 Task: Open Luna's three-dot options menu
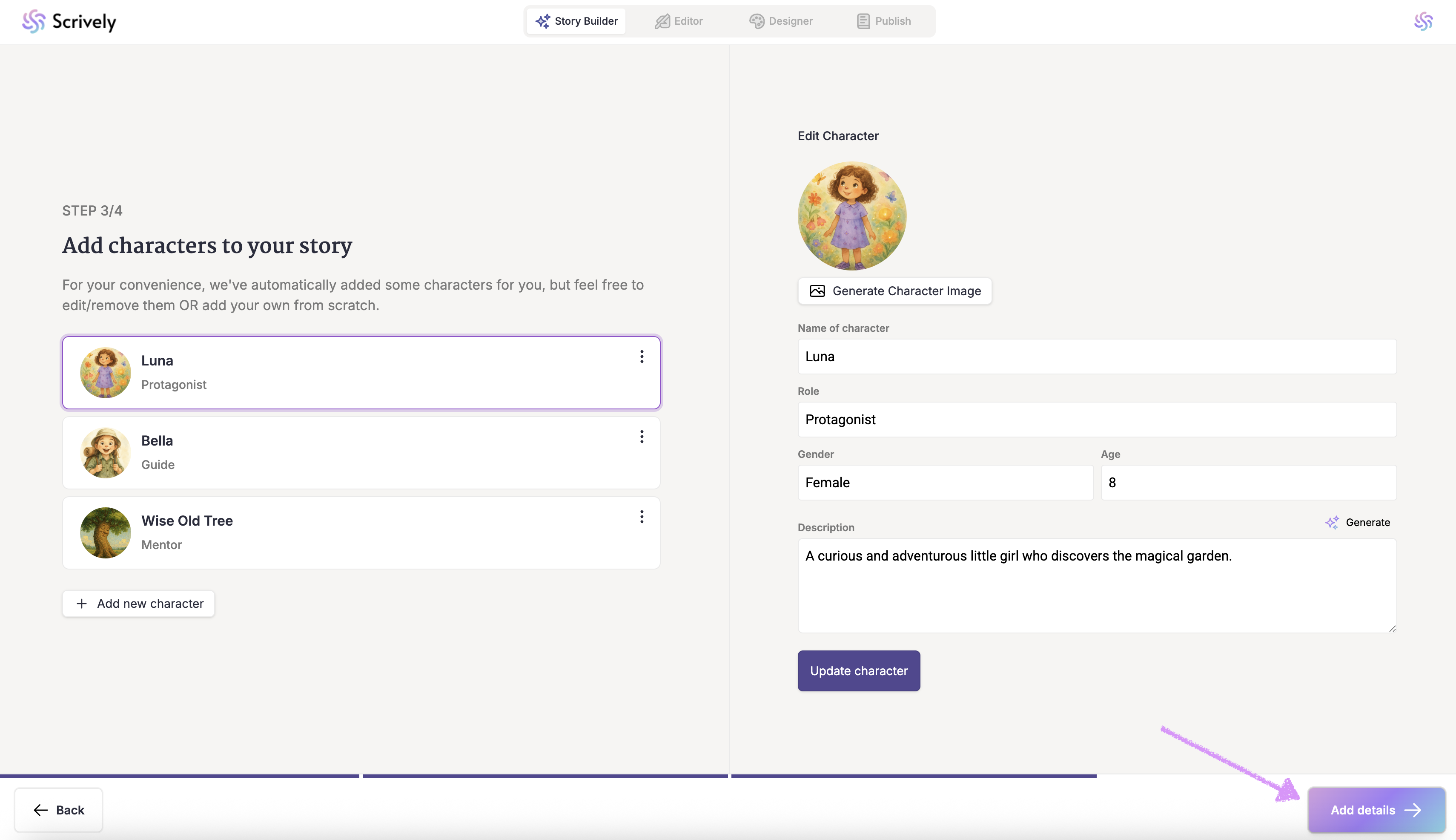641,357
